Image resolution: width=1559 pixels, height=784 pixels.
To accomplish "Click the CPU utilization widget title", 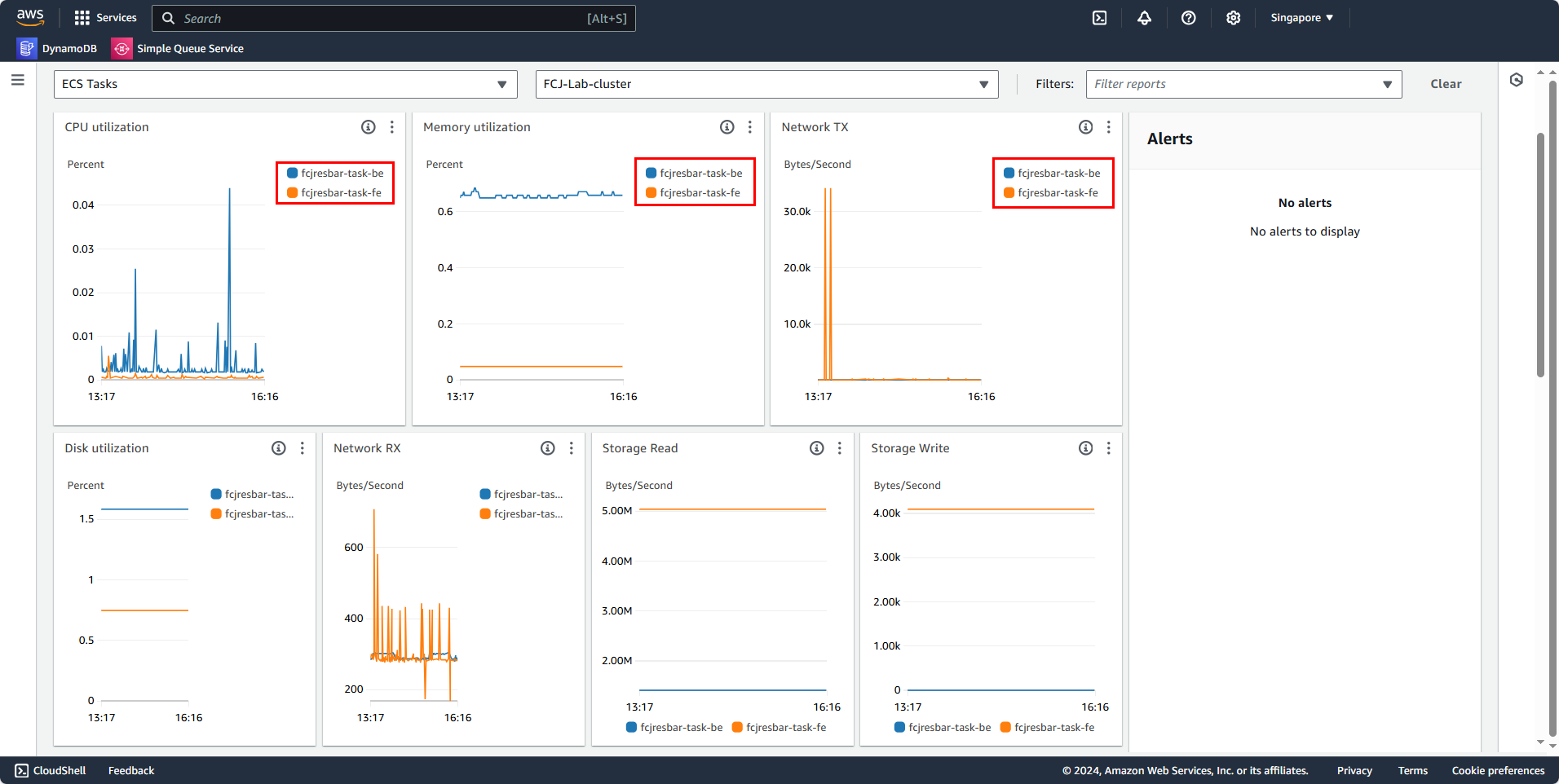I will (107, 127).
